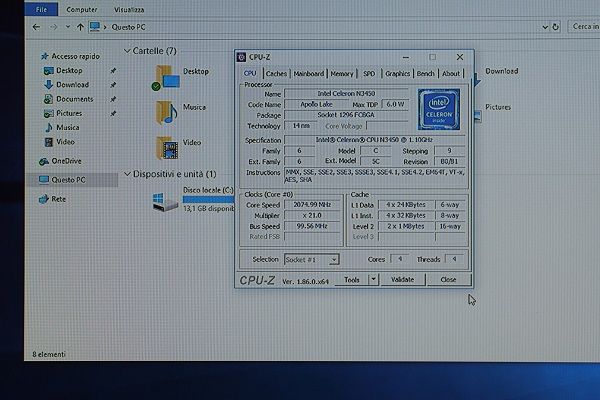600x400 pixels.
Task: Open the recent locations dropdown arrow
Action: pos(68,27)
